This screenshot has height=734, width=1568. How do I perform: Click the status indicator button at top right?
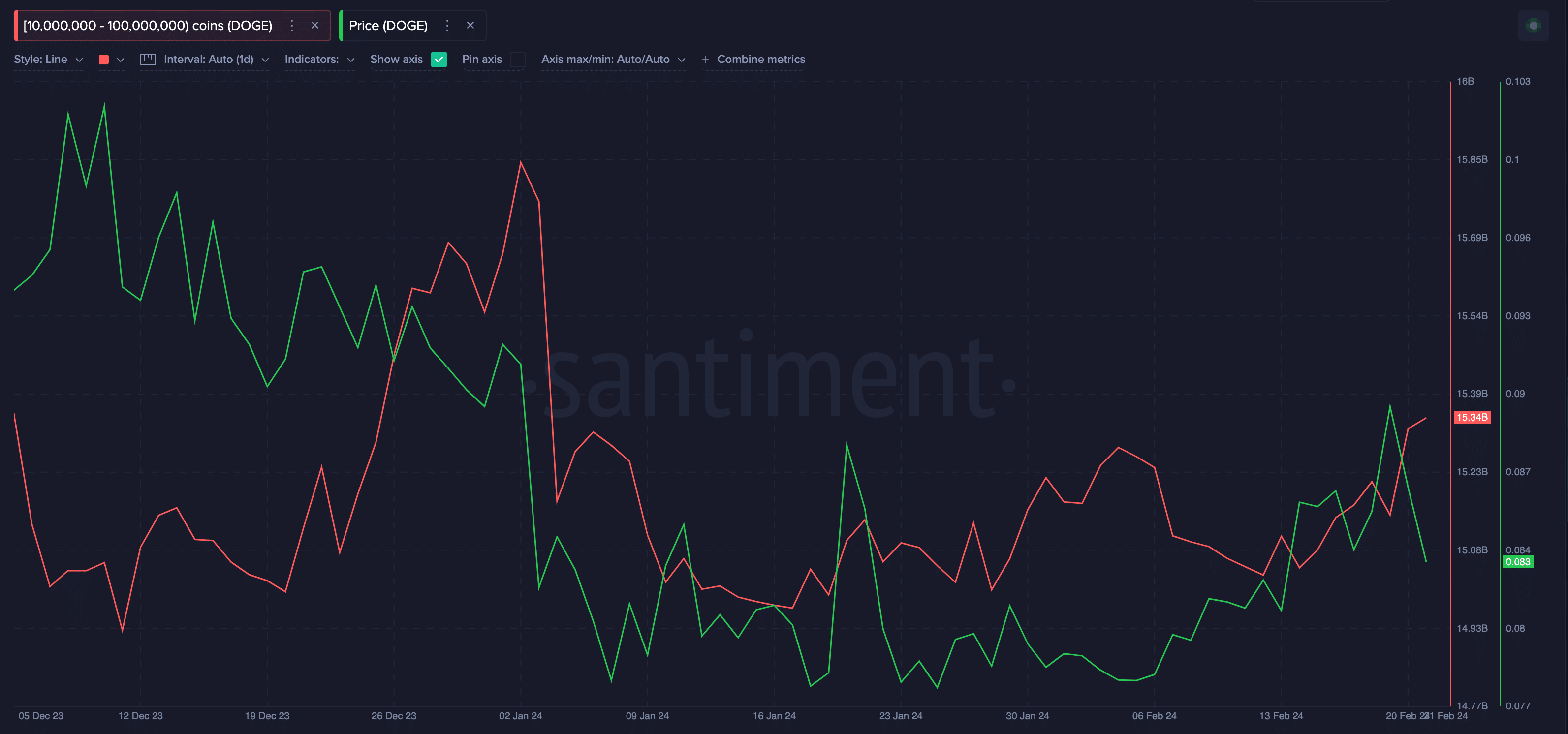click(x=1534, y=26)
